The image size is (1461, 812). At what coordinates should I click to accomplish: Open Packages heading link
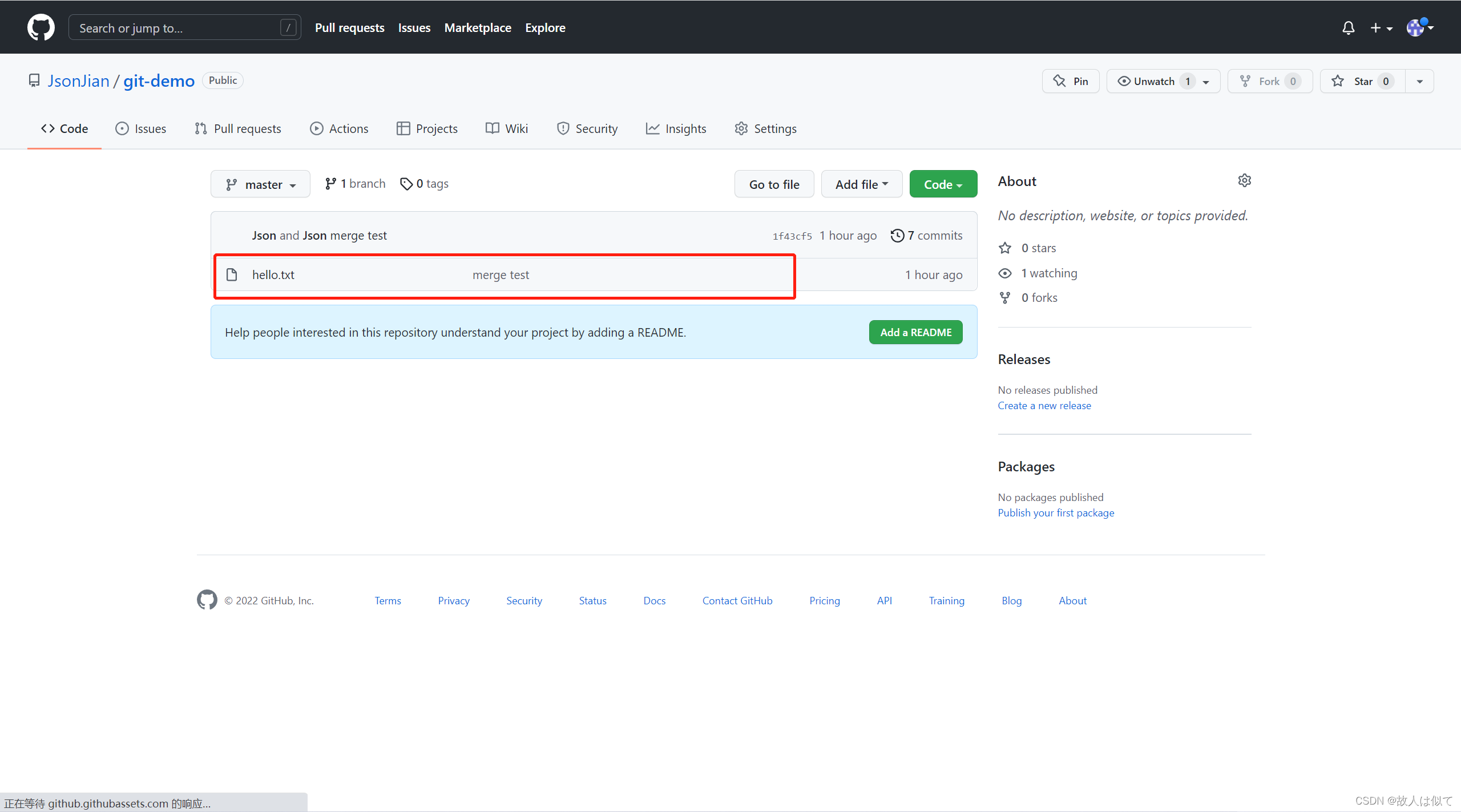(1026, 467)
